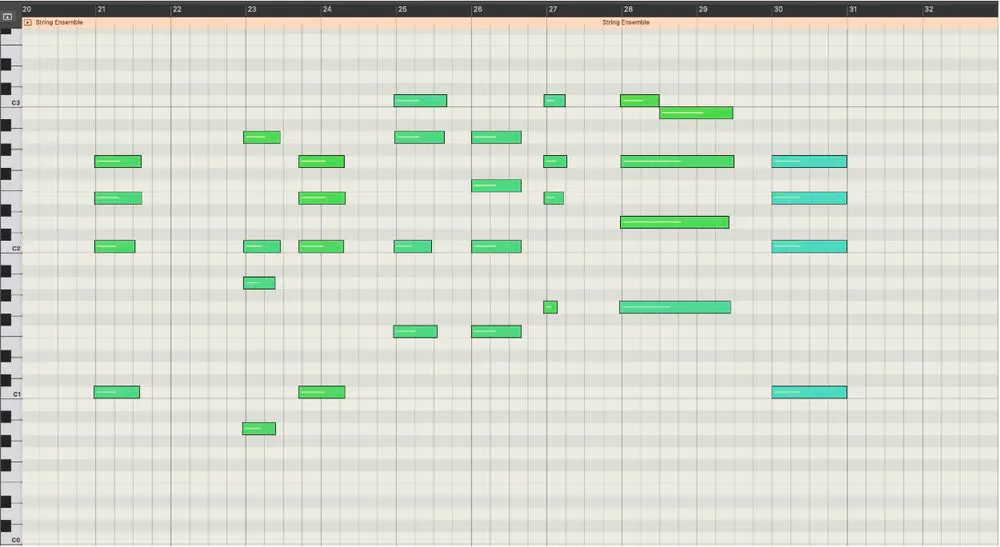1000x547 pixels.
Task: Select the long G2 note at bar 28
Action: pyautogui.click(x=677, y=161)
